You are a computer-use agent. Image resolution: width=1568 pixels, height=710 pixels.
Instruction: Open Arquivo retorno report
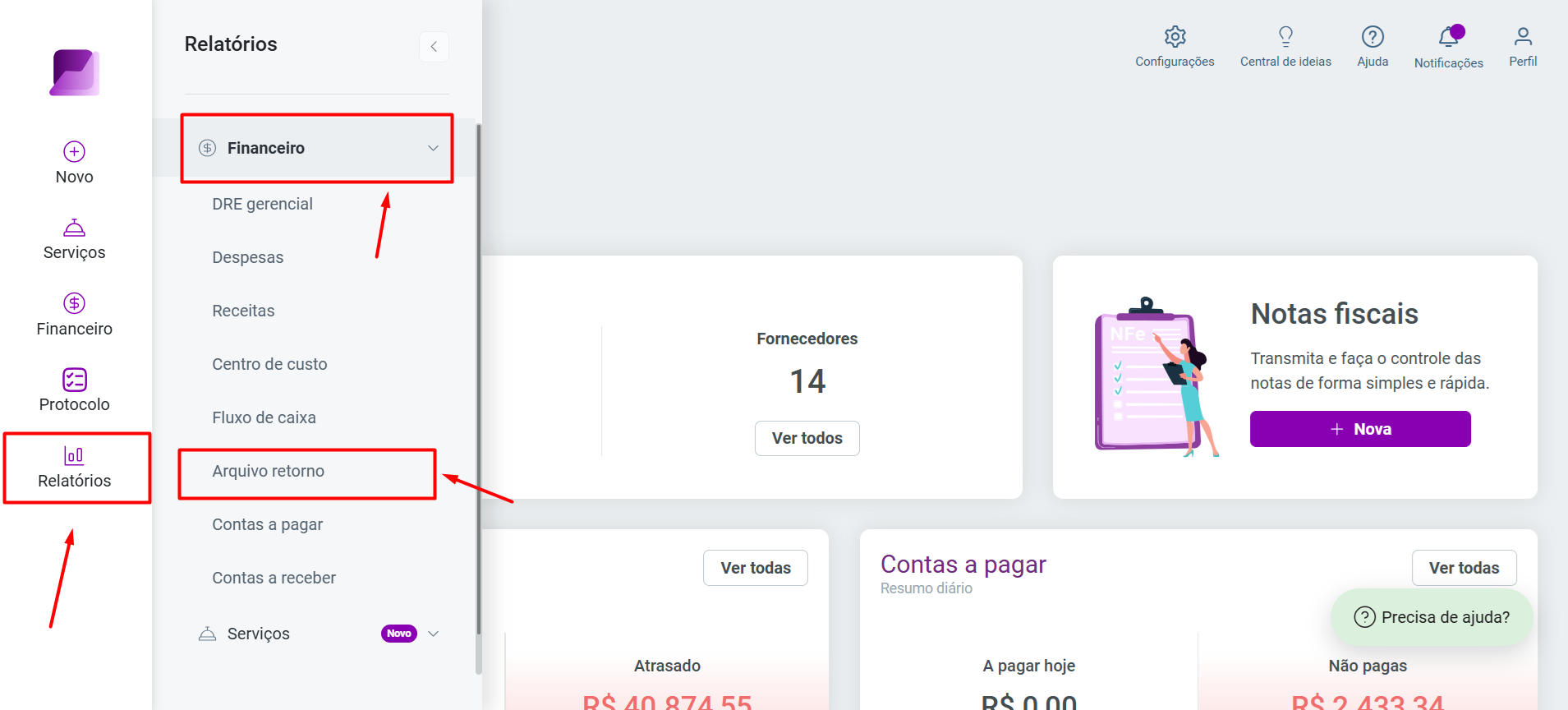point(268,471)
